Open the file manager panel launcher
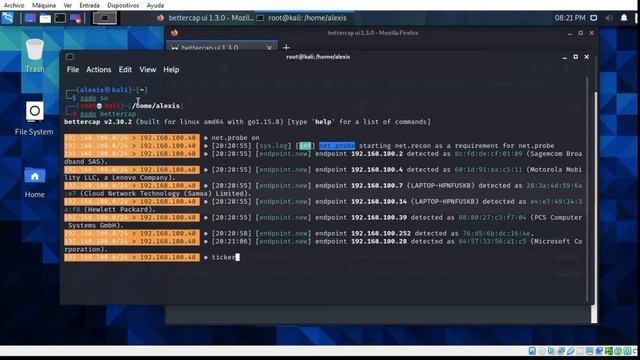Viewport: 640px width, 360px height. (x=45, y=18)
